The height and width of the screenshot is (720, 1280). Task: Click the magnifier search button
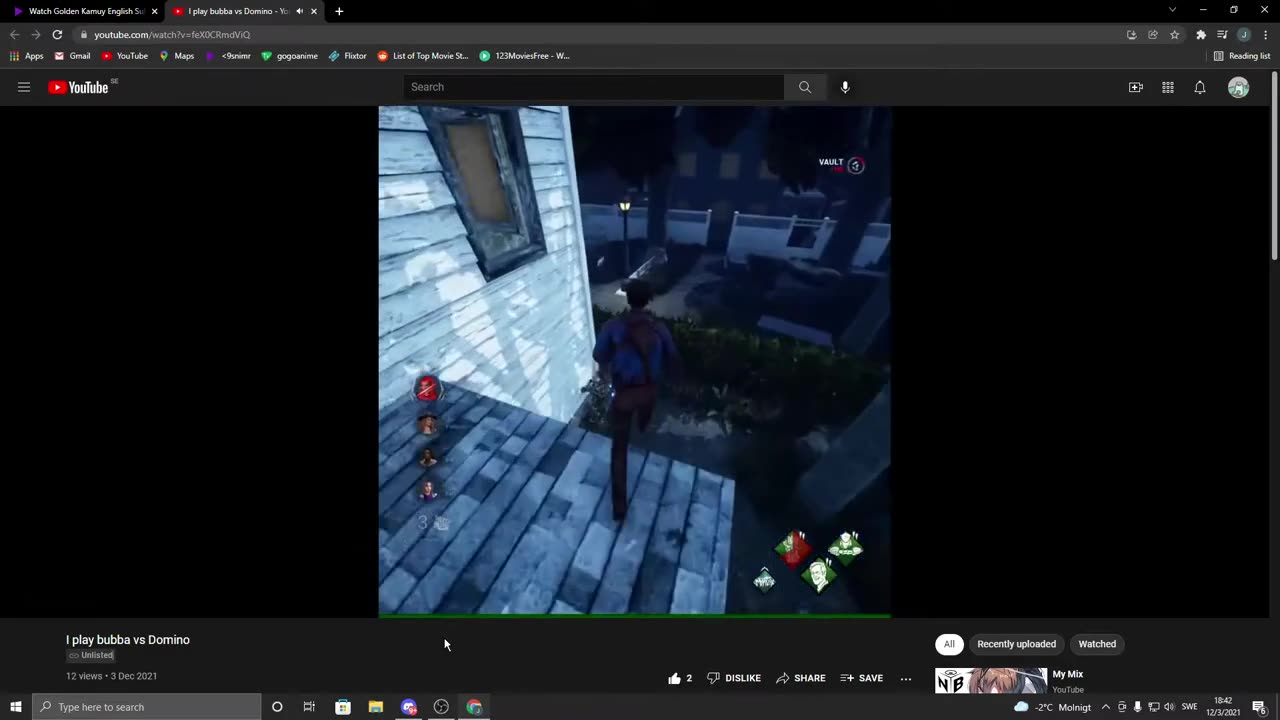pyautogui.click(x=805, y=87)
